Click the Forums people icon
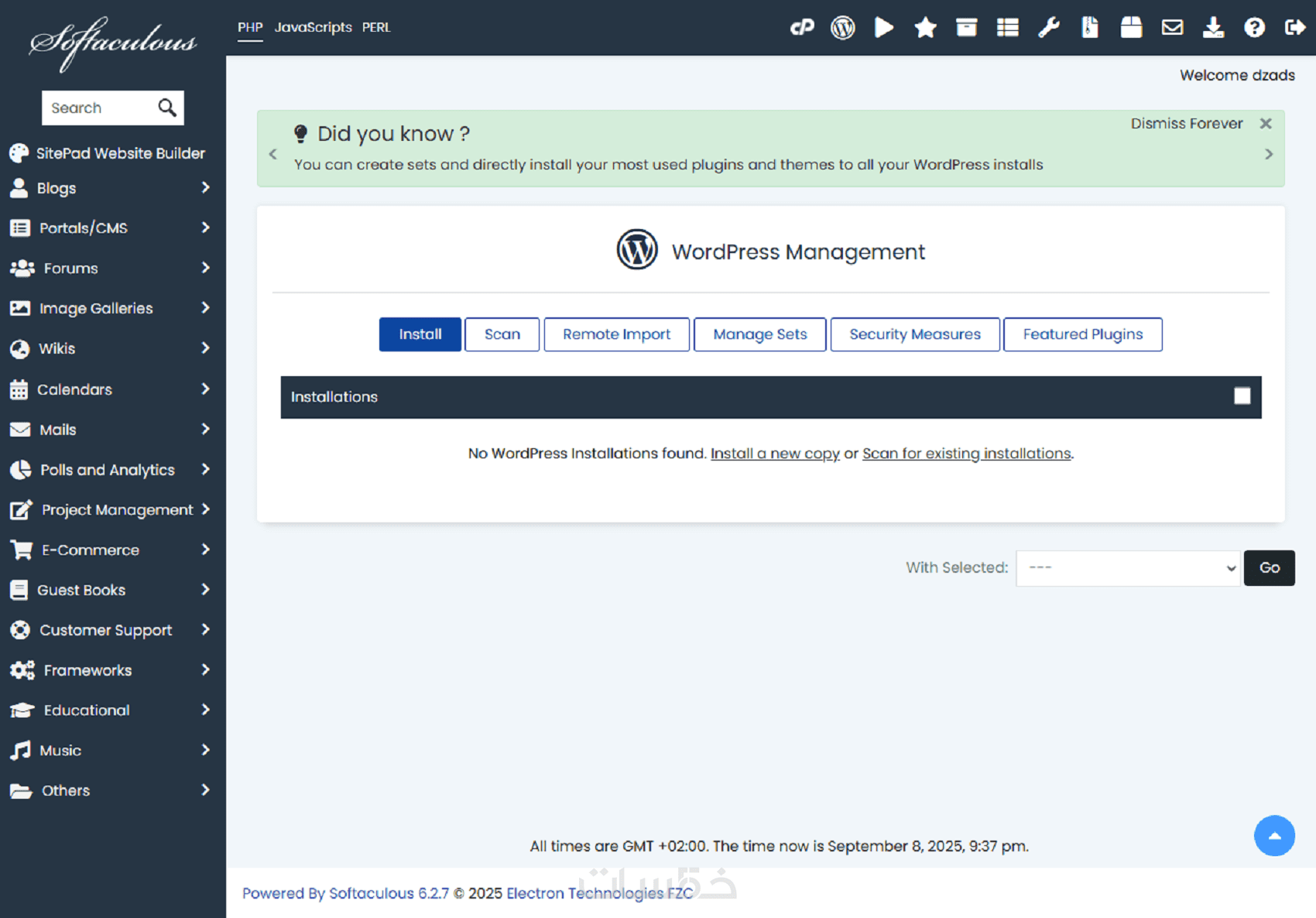This screenshot has height=918, width=1316. click(22, 269)
